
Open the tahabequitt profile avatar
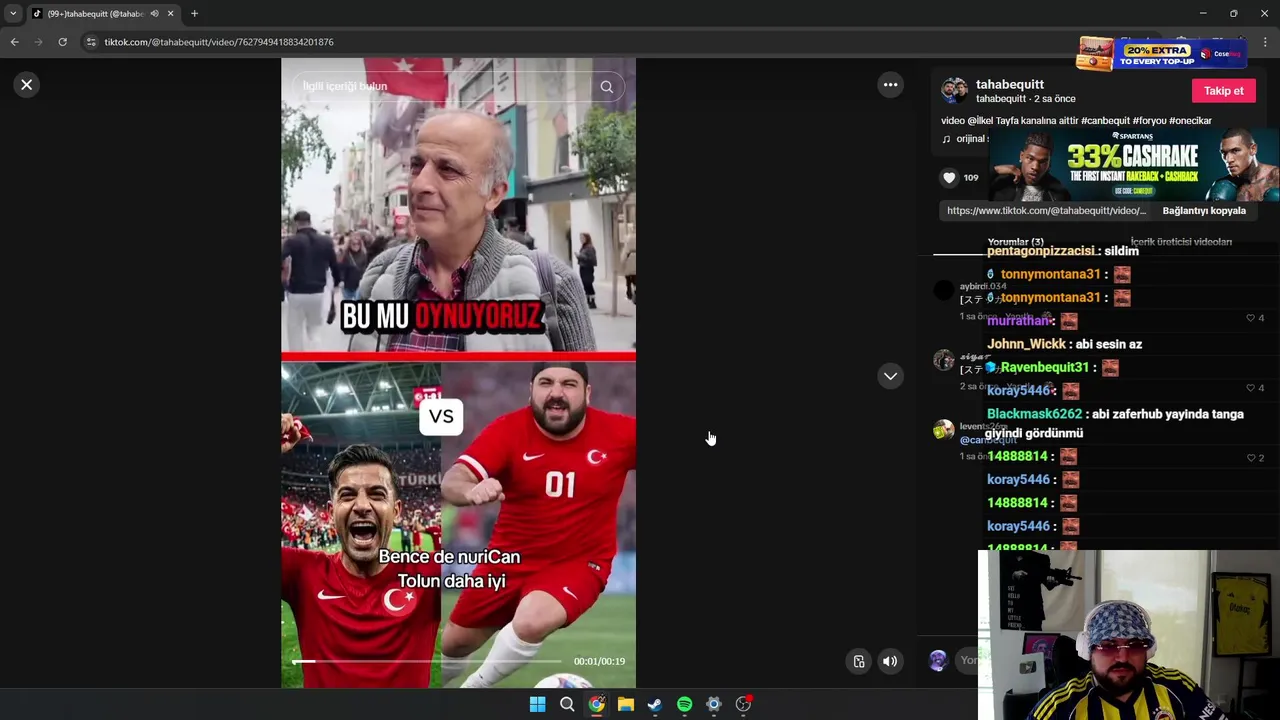click(954, 91)
